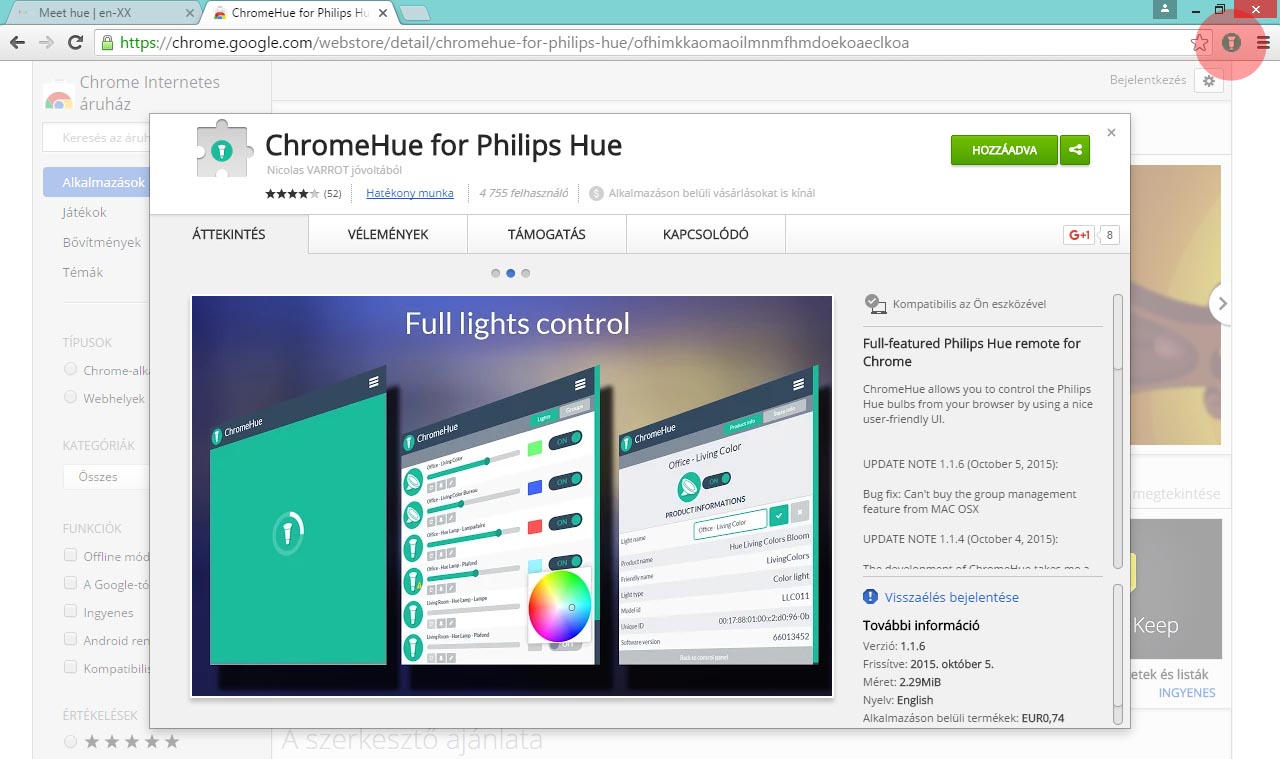Image resolution: width=1280 pixels, height=759 pixels.
Task: Click the secure padlock in address bar
Action: tap(107, 43)
